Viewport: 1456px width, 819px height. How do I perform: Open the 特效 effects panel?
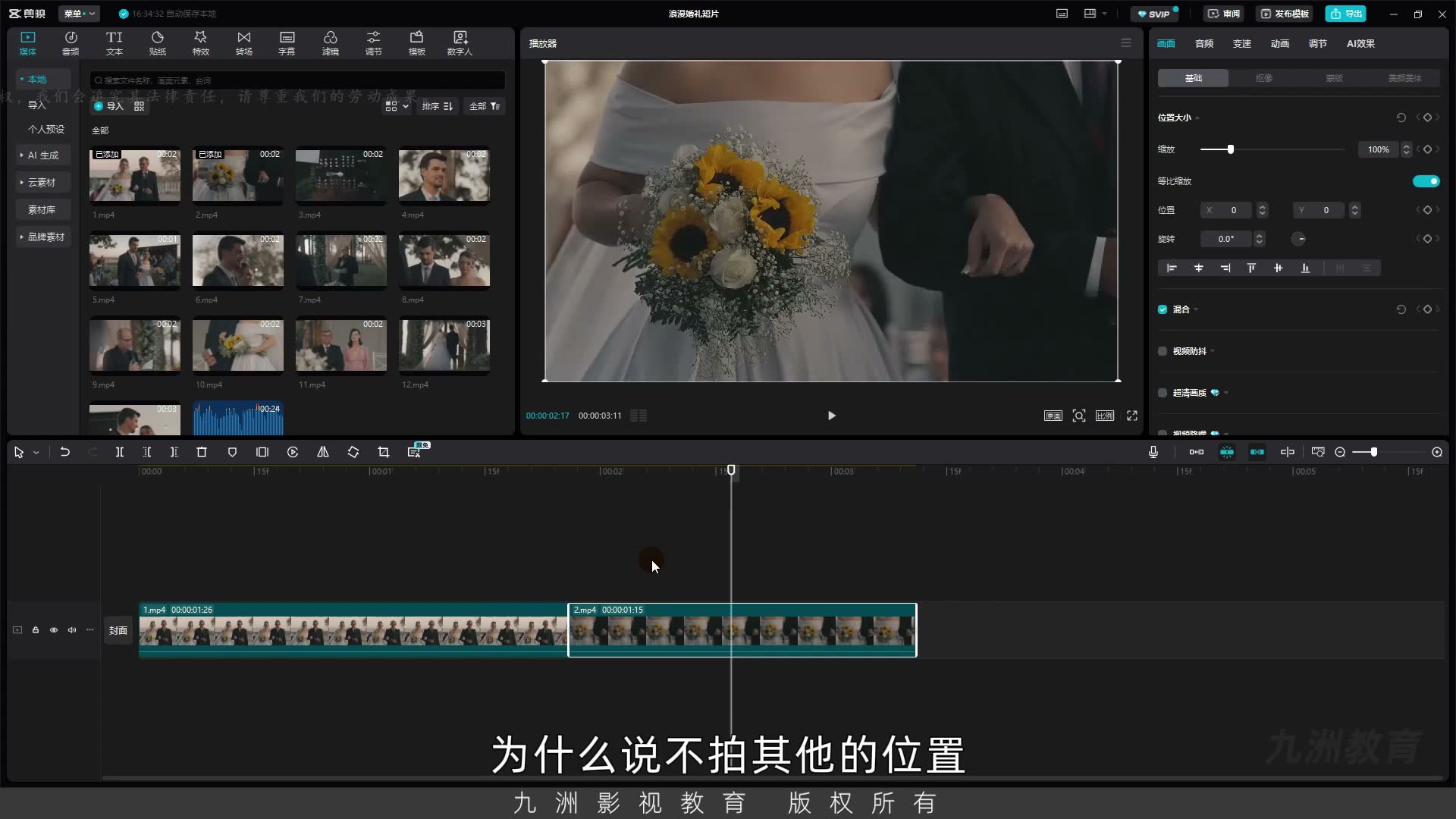pos(200,43)
